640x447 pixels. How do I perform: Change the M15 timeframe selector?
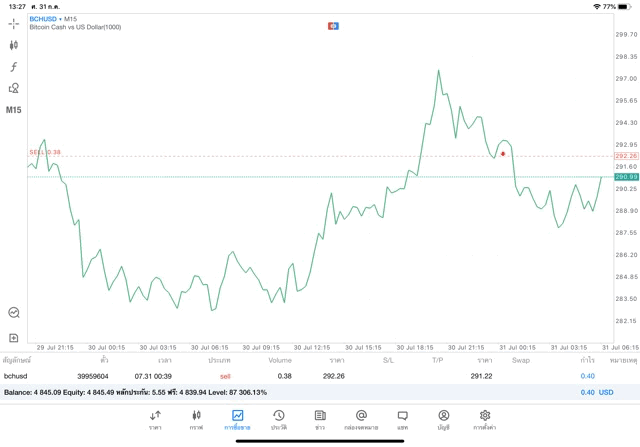[x=13, y=110]
